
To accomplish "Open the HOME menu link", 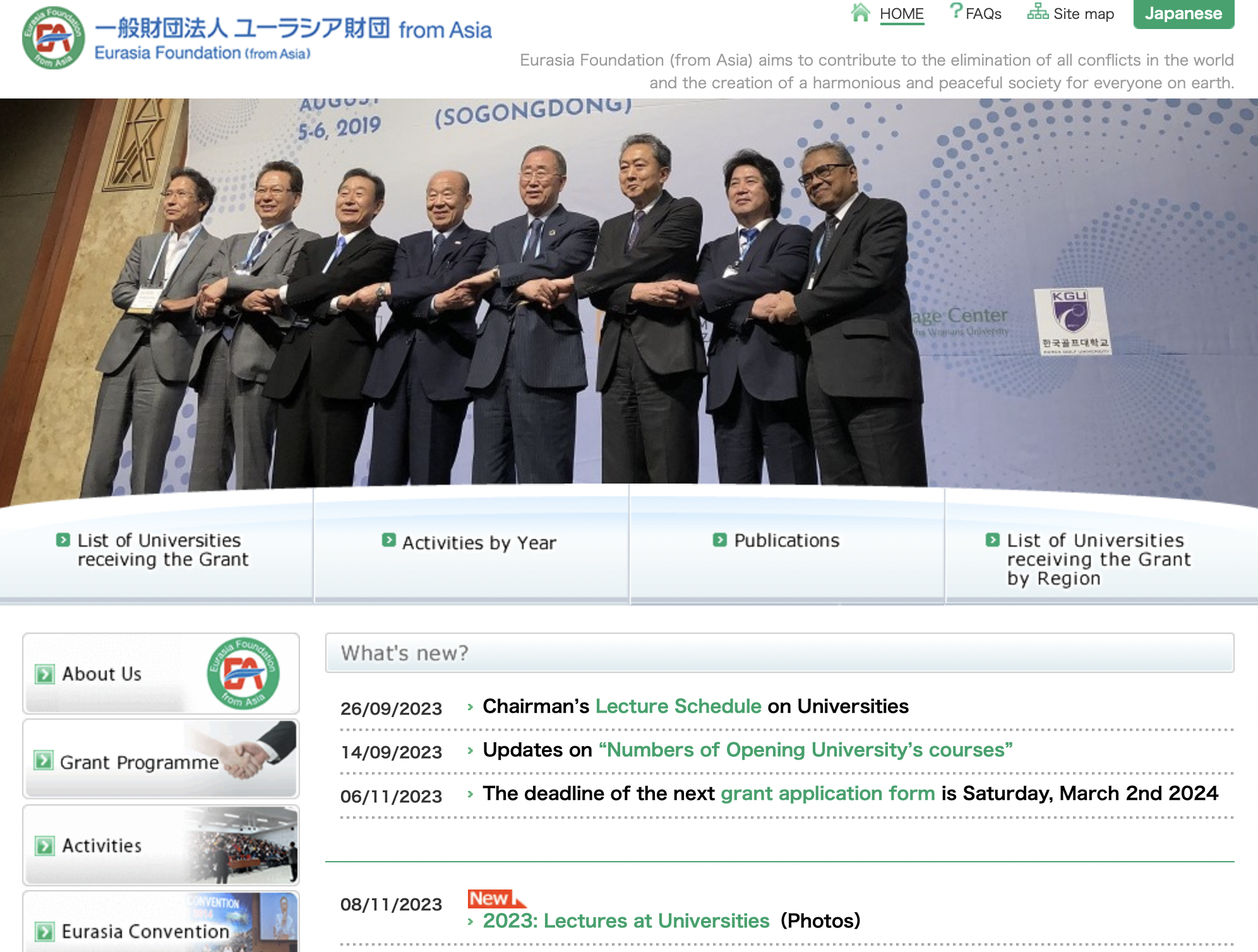I will click(x=901, y=14).
